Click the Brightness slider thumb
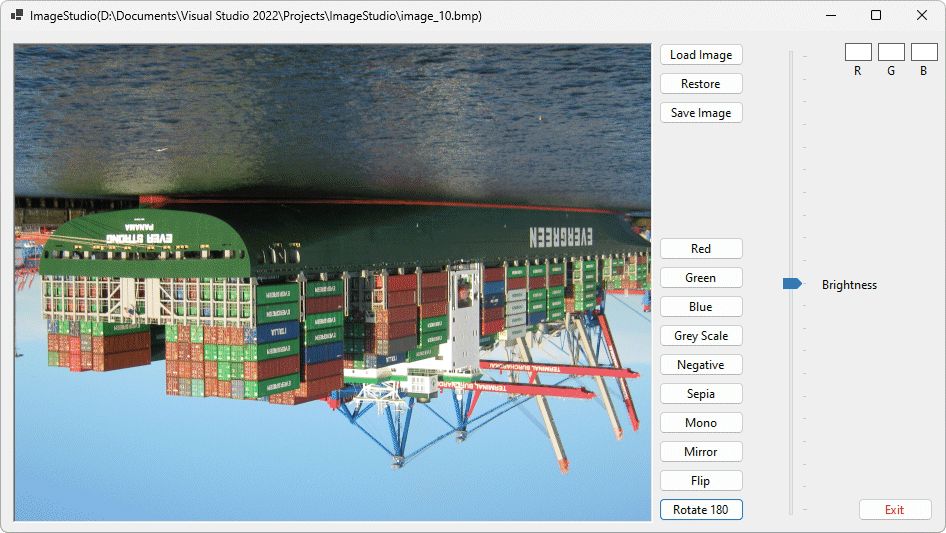Viewport: 946px width, 533px height. [x=792, y=284]
